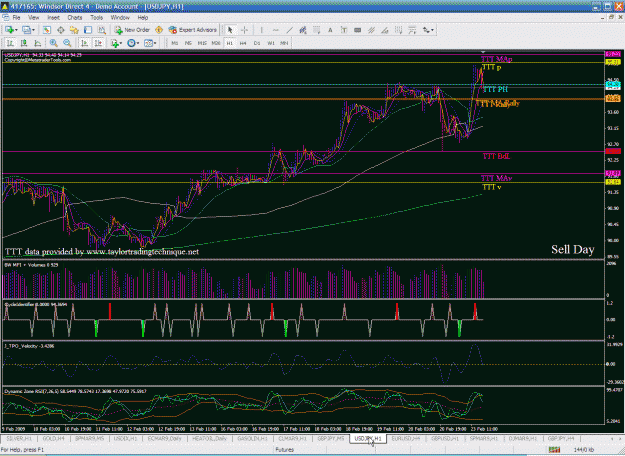
Task: Select the 'Sell Day' chart label
Action: coord(573,250)
